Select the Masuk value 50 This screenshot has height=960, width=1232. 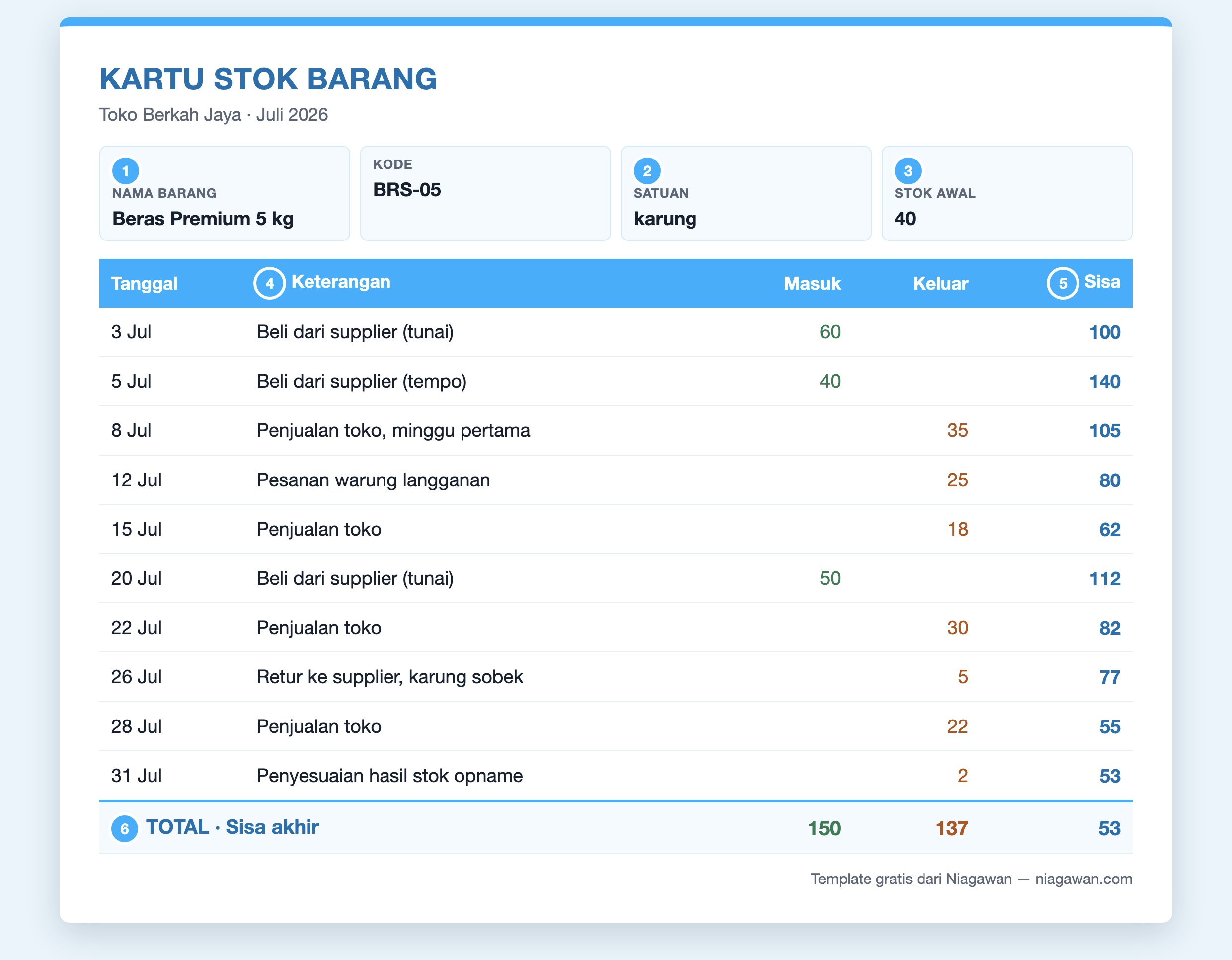pyautogui.click(x=830, y=578)
